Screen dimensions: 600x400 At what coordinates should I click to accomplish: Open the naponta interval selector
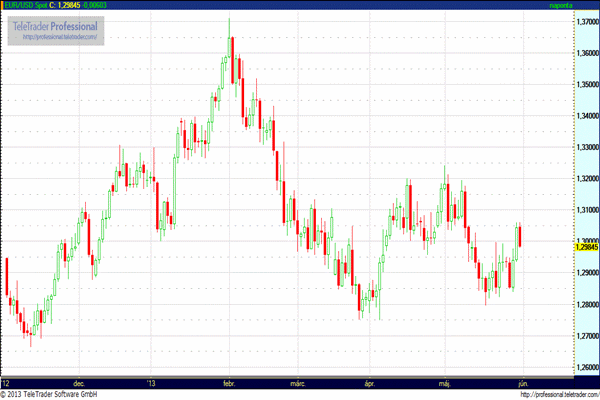click(x=564, y=6)
